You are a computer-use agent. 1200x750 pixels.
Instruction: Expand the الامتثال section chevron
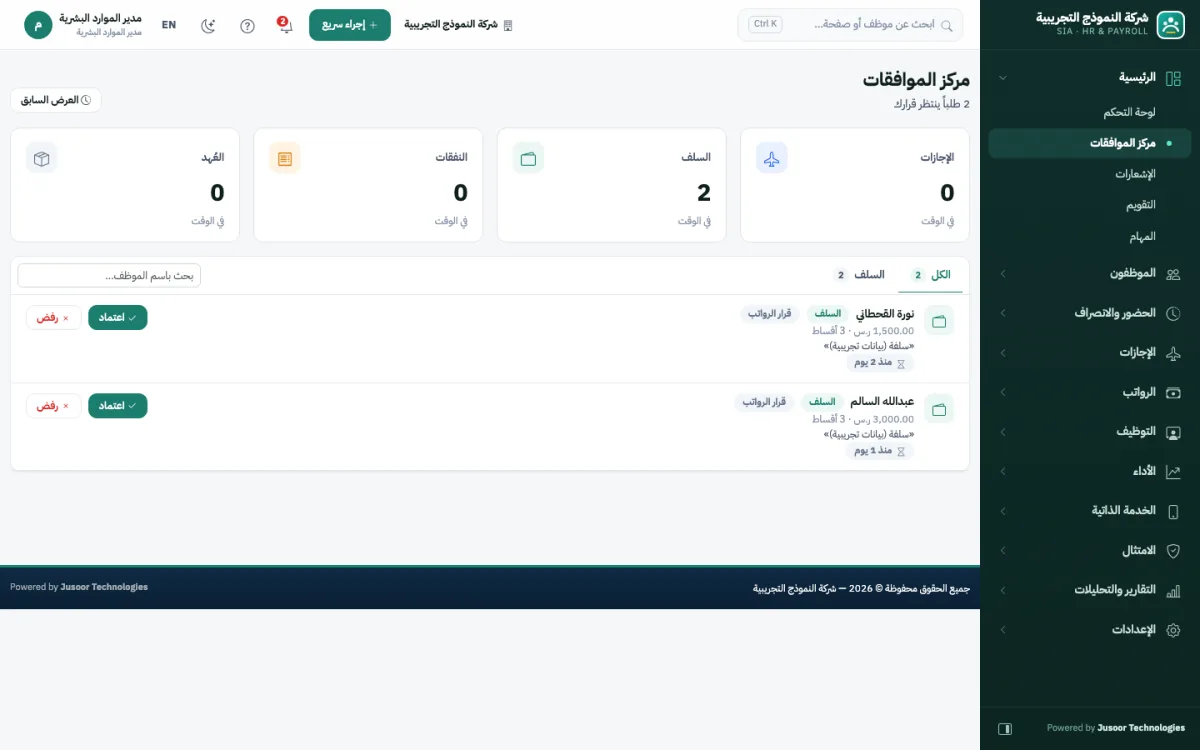tap(1003, 550)
